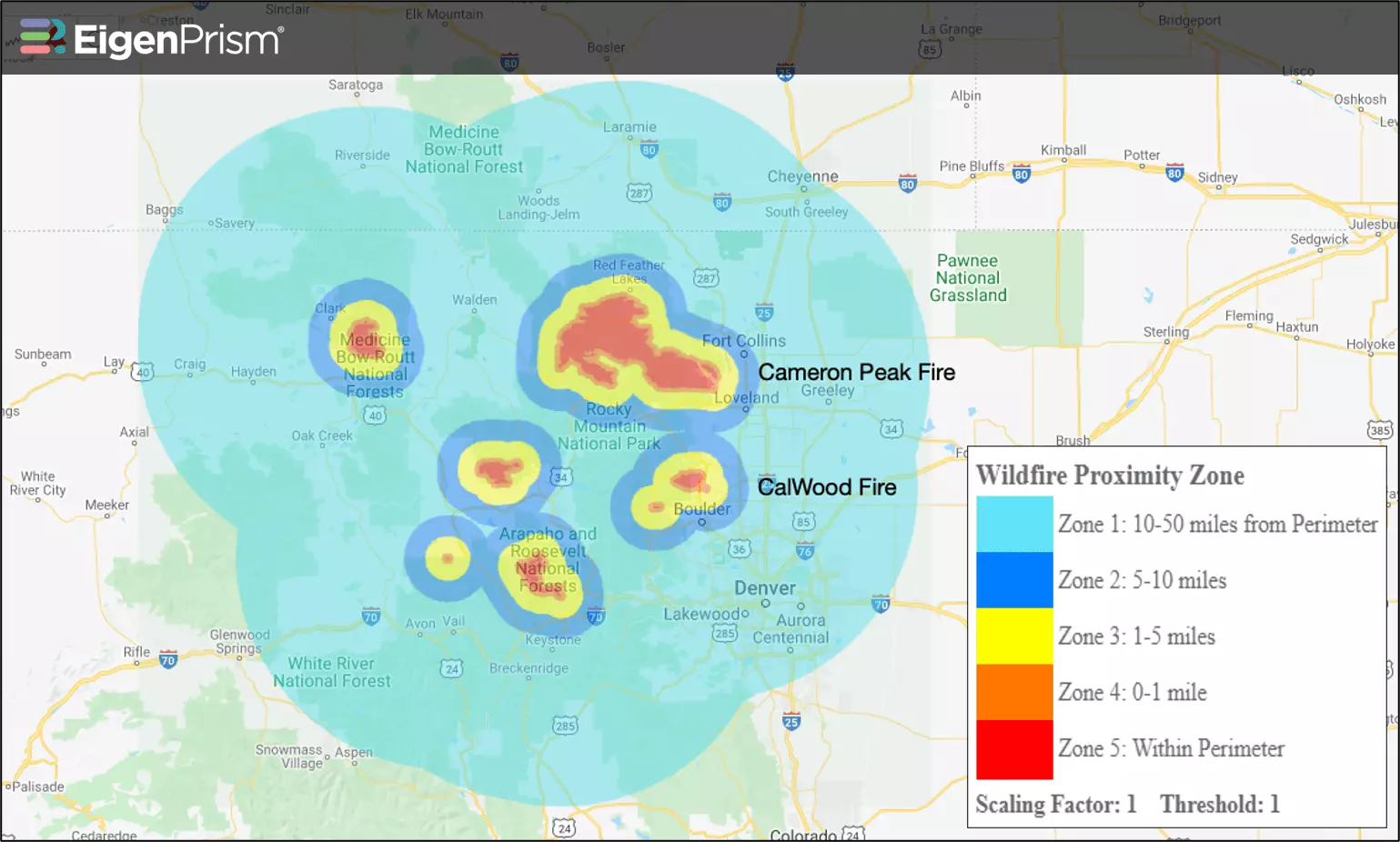Screen dimensions: 1400x842
Task: Click the Wildfire Proximity Zone legend title
Action: point(1110,475)
